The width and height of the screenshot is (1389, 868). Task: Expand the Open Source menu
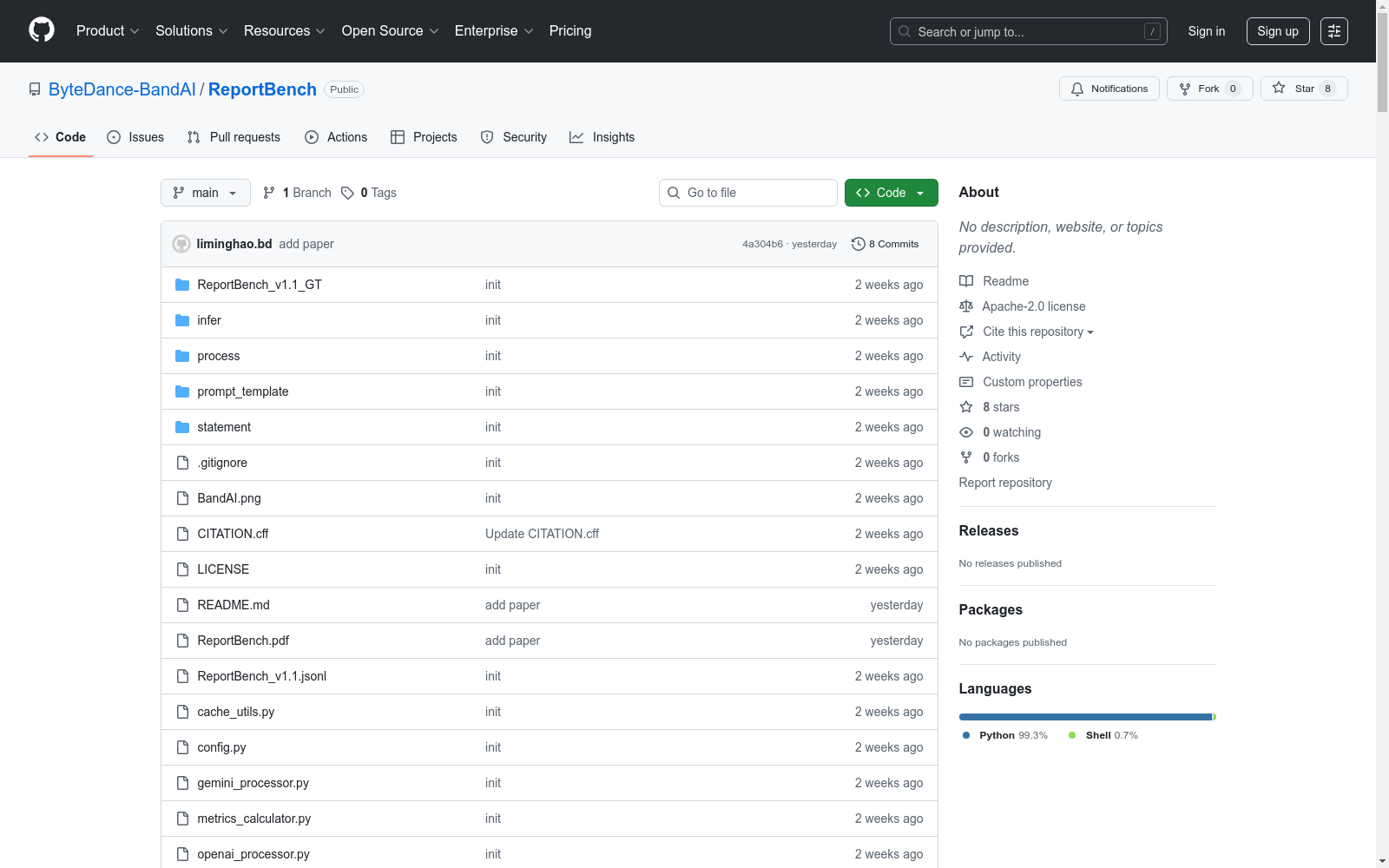tap(391, 31)
